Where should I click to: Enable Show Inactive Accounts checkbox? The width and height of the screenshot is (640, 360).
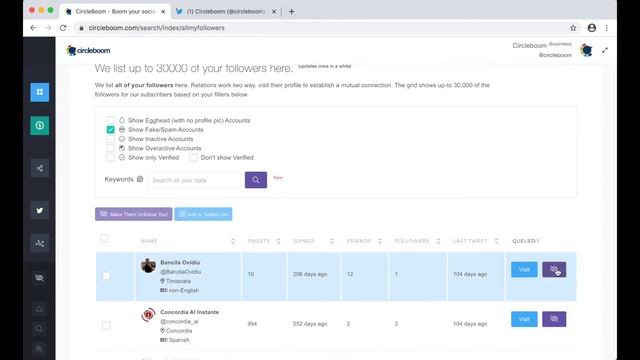[x=111, y=139]
